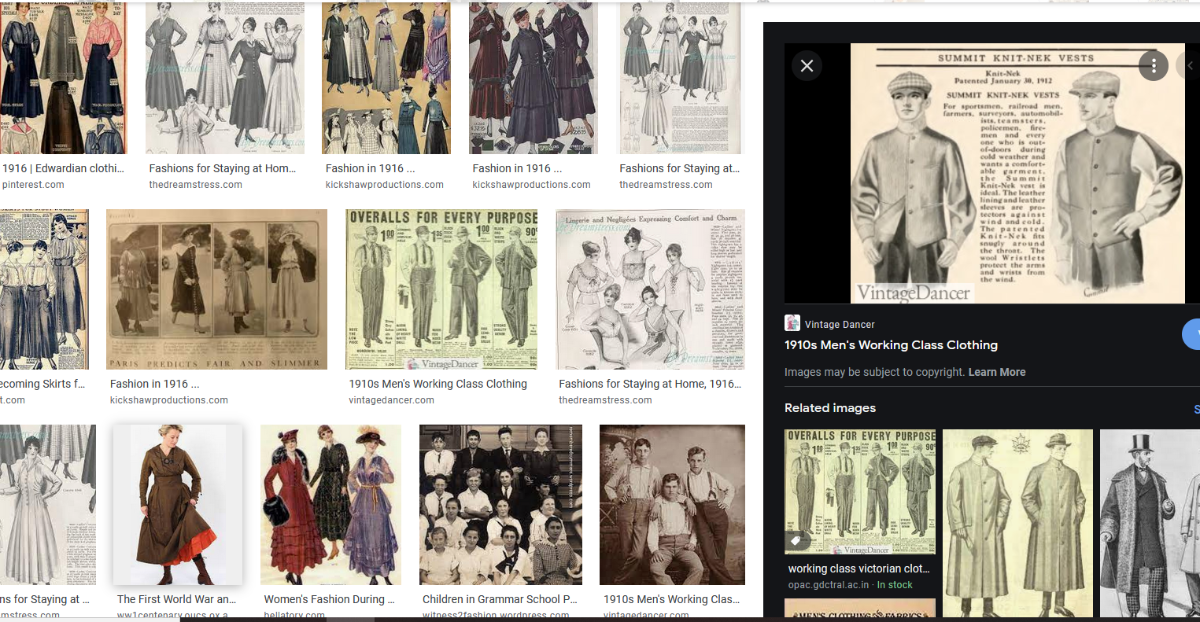Screen dimensions: 1200x622
Task: Click the Women's Fashion During caption link
Action: point(329,599)
